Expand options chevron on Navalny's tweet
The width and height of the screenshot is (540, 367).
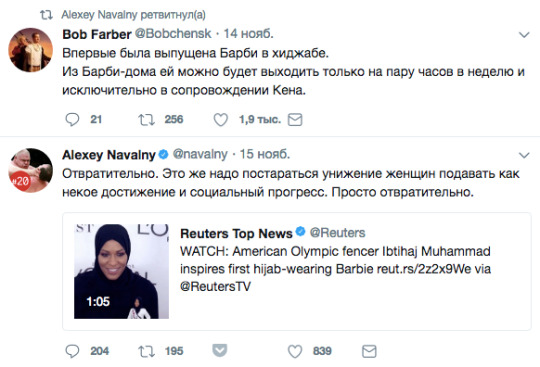coord(524,155)
